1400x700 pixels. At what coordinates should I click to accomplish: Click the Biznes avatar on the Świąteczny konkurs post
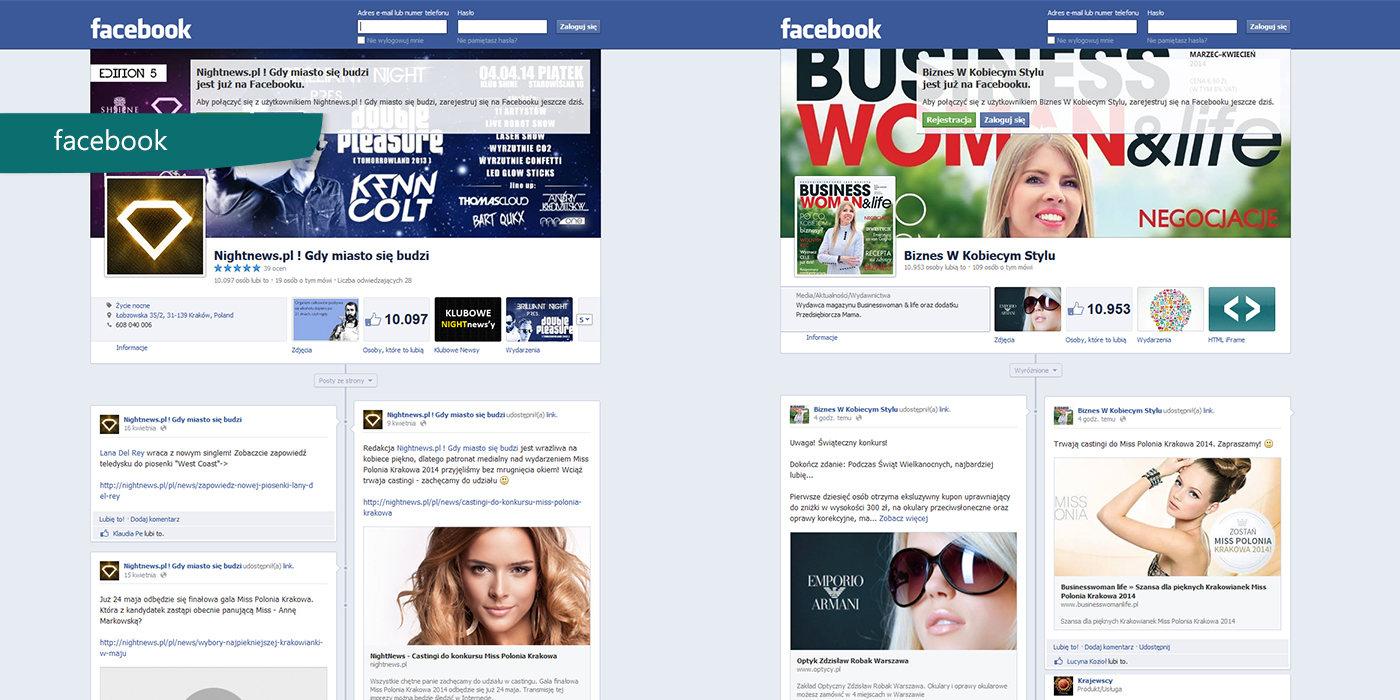[799, 414]
